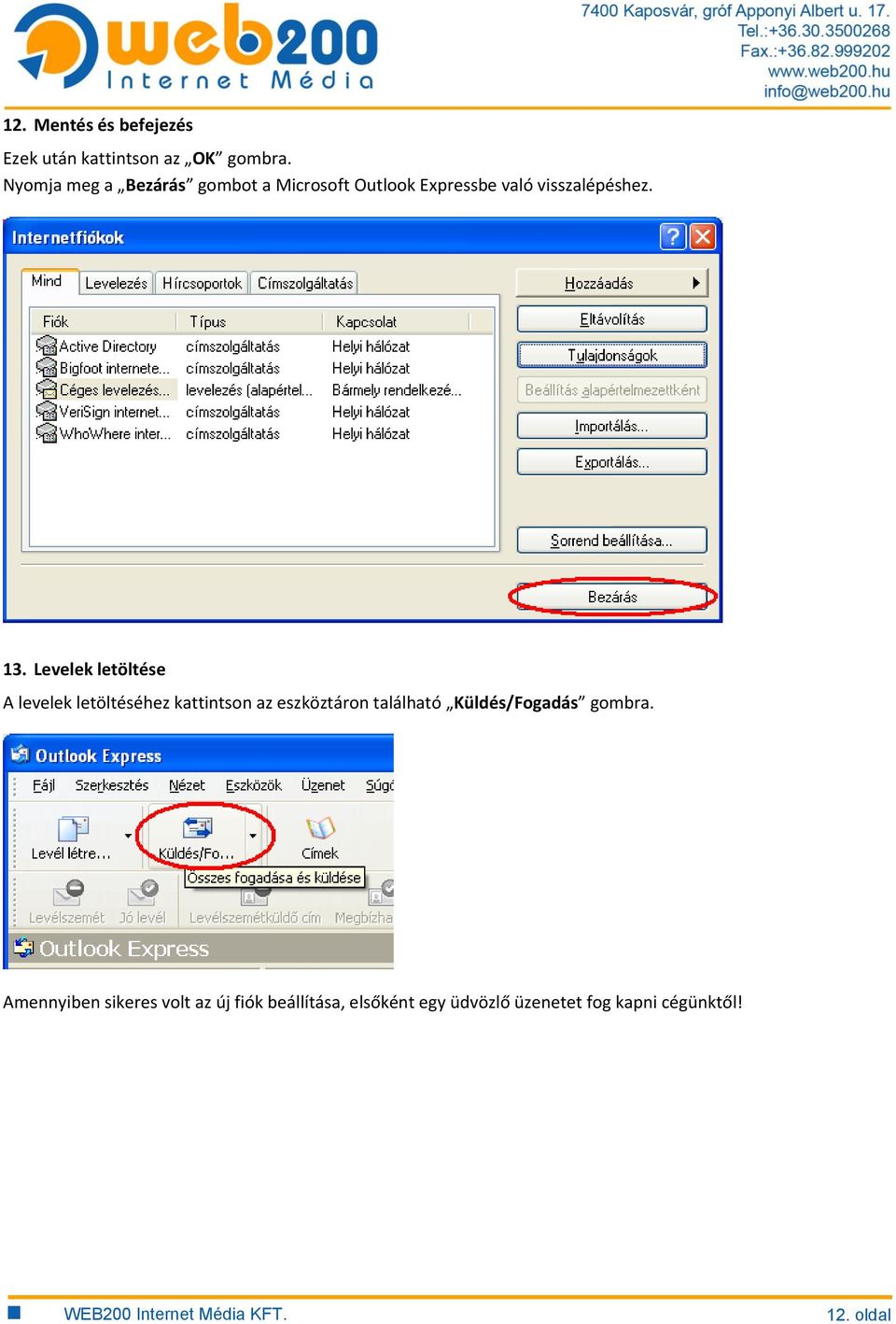Click the Levélszemét junk mail icon
Screen dimensions: 896x1324
pos(68,893)
